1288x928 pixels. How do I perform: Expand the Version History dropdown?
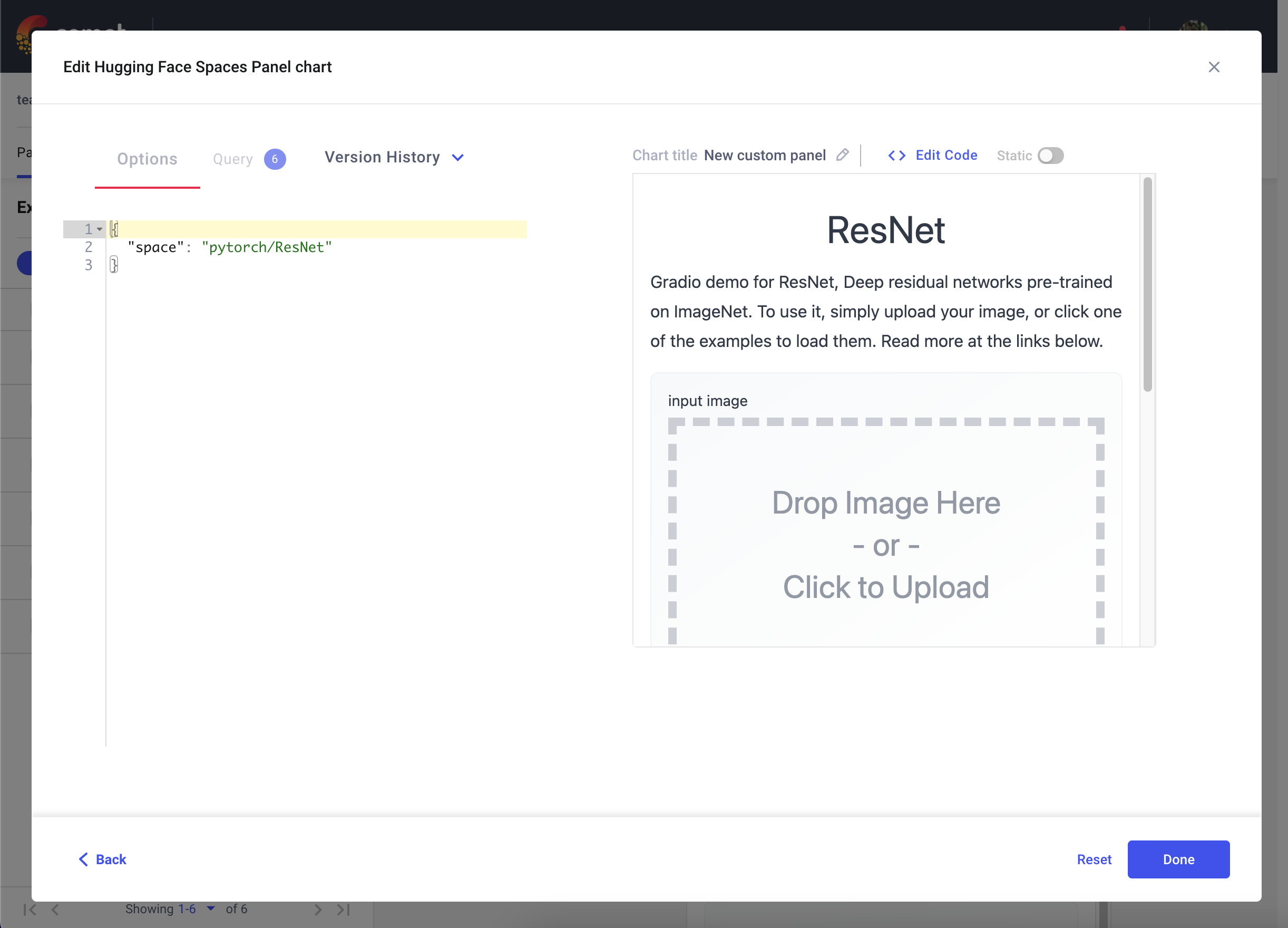pyautogui.click(x=394, y=158)
